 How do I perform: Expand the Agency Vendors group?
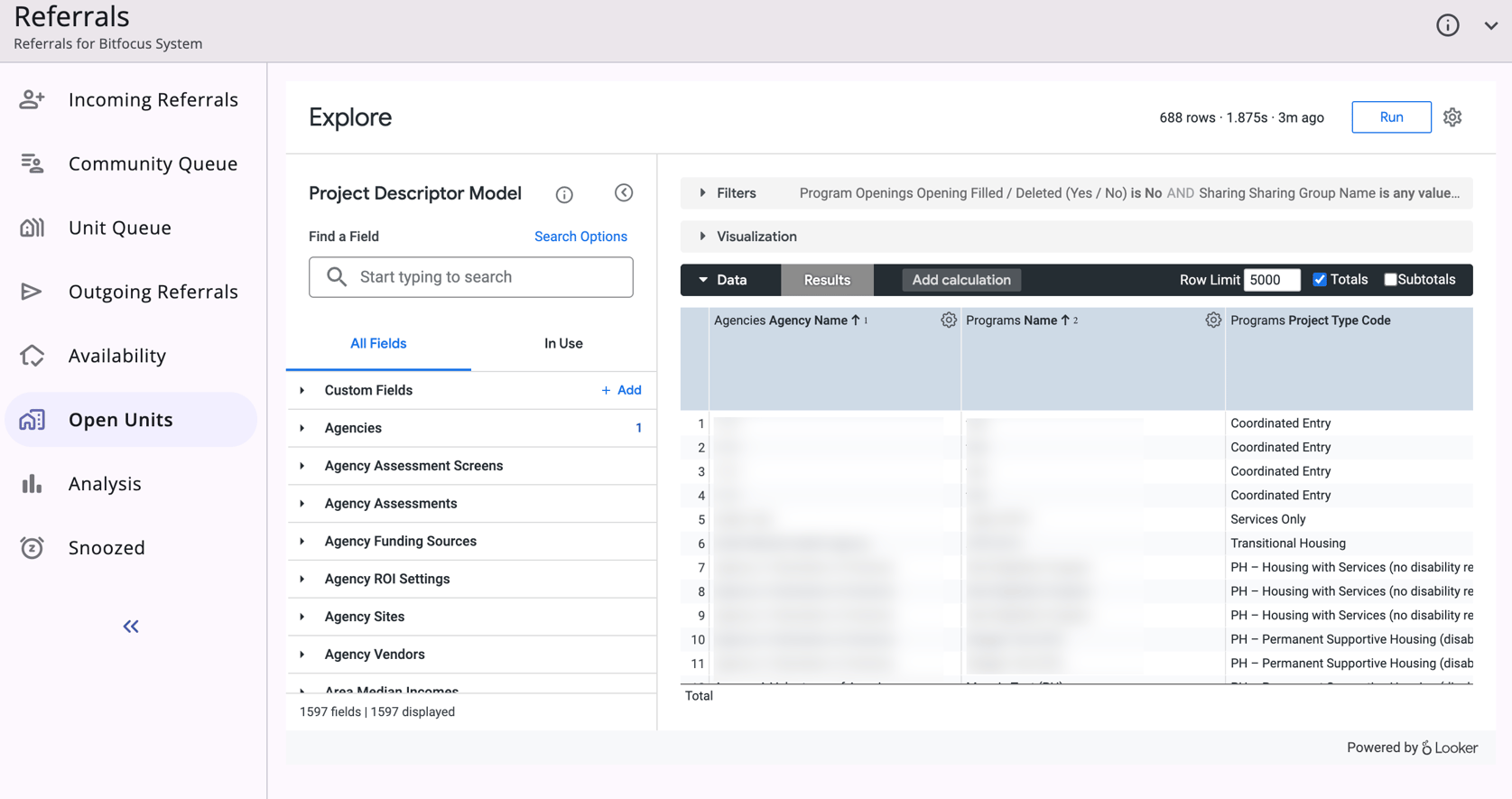coord(302,655)
